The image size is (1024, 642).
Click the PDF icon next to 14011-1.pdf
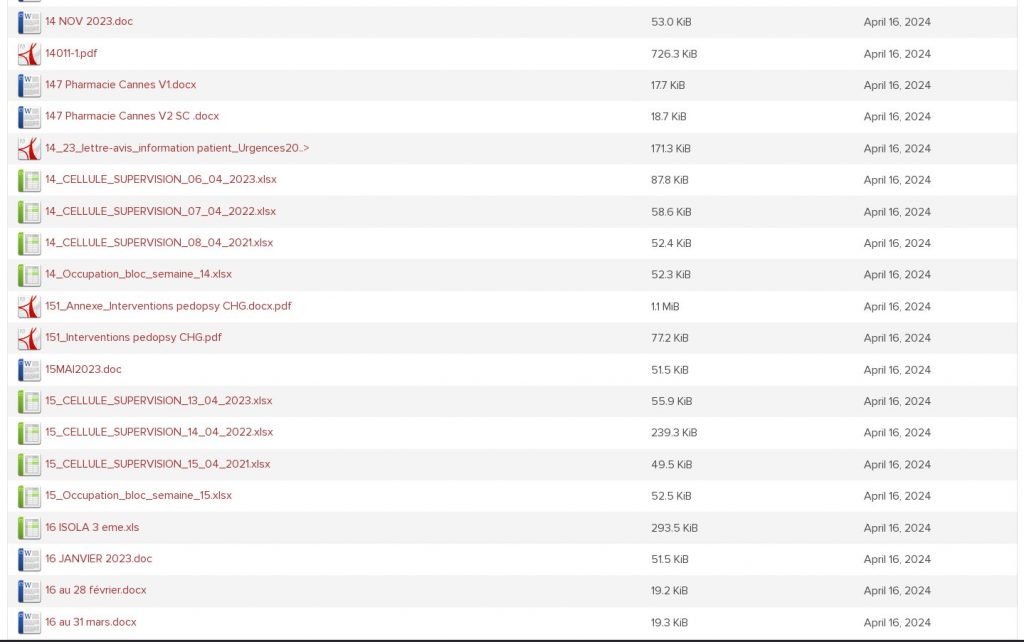pos(29,54)
